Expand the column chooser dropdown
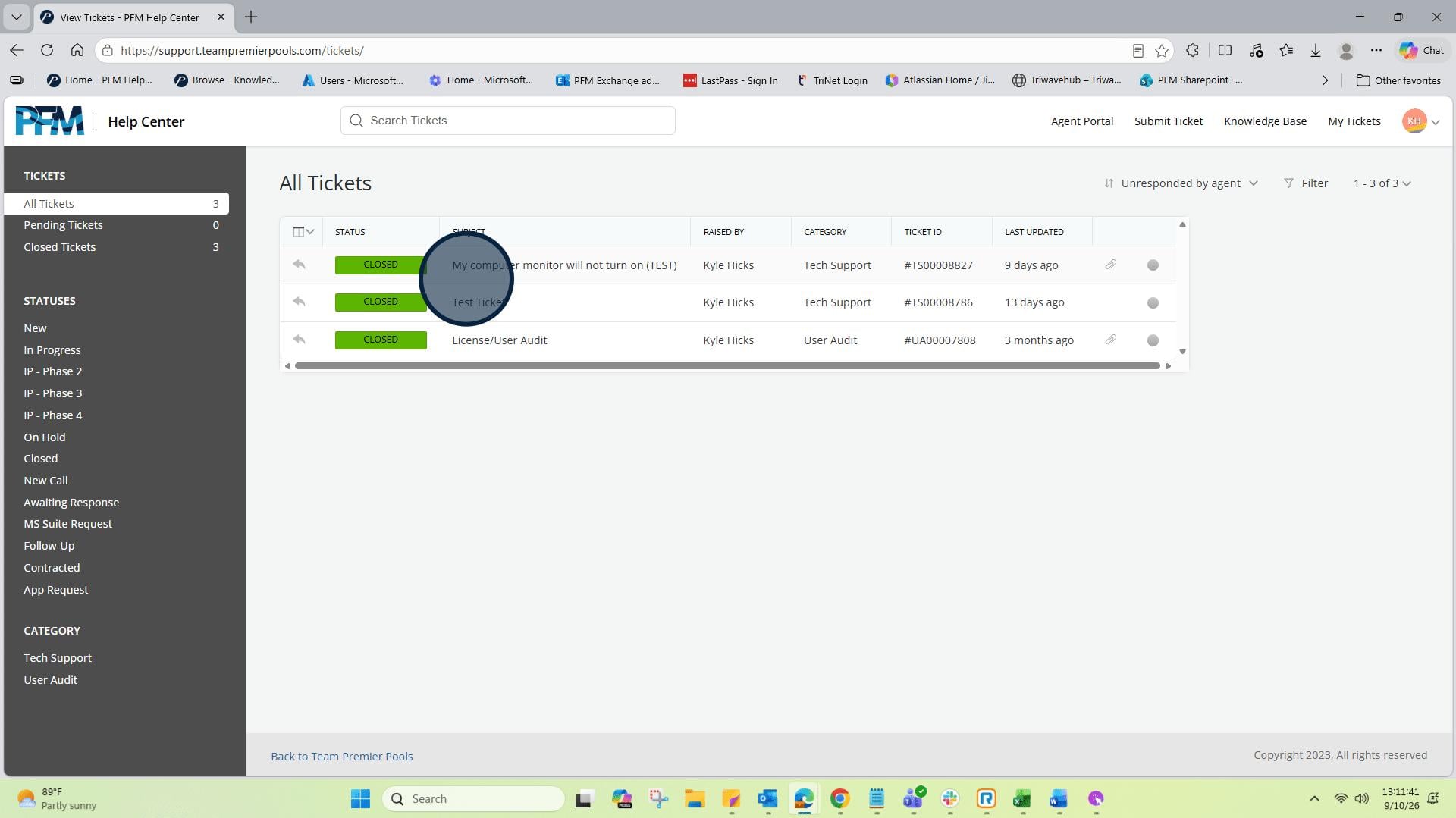The height and width of the screenshot is (818, 1456). (x=303, y=231)
